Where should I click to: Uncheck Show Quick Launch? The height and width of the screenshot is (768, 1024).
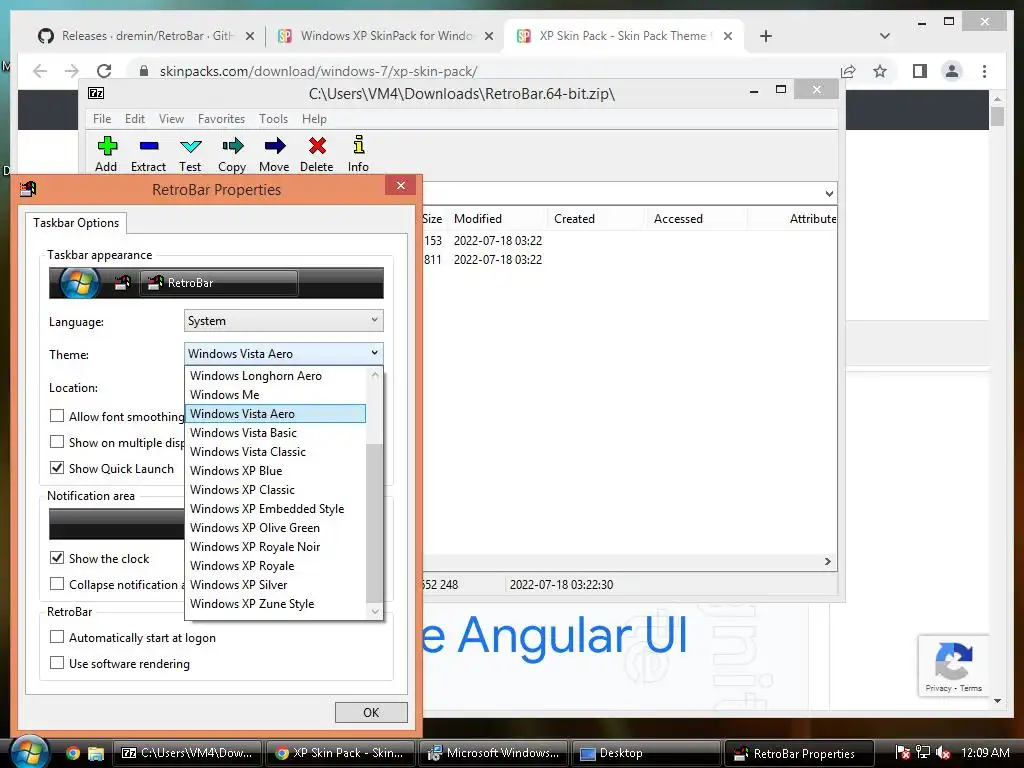(57, 468)
